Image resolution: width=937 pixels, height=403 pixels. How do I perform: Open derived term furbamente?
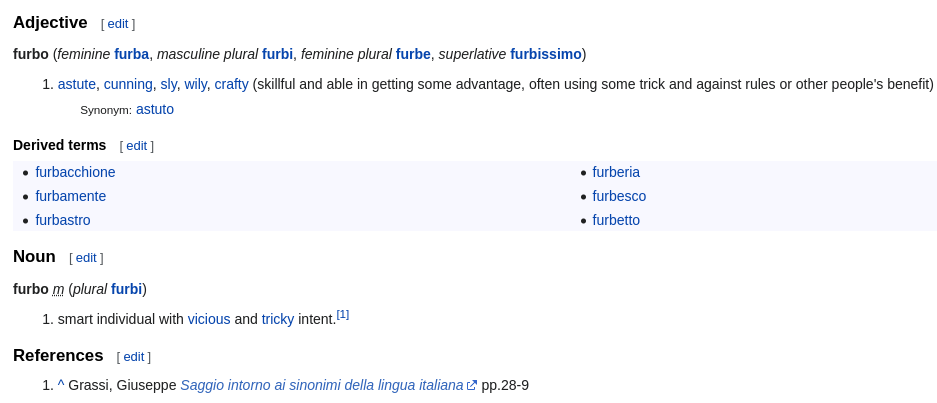pos(71,196)
